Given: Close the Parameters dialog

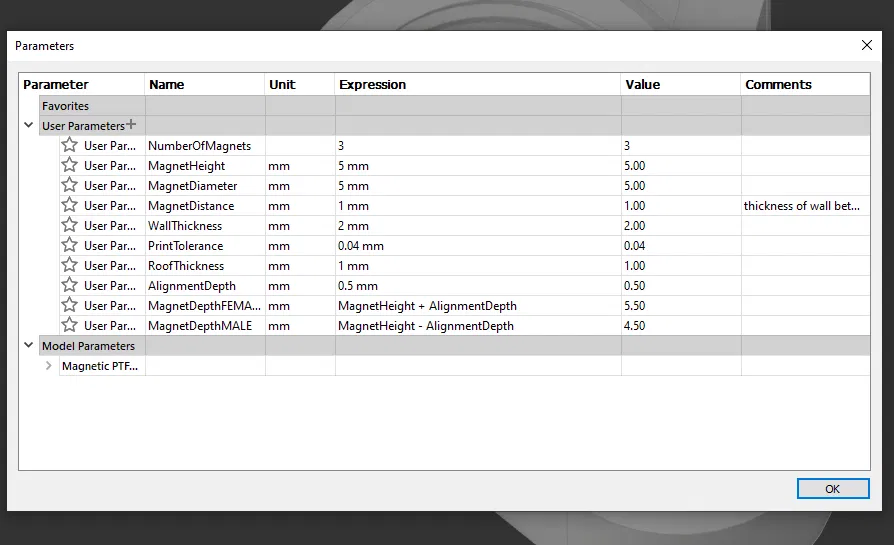Looking at the screenshot, I should tap(867, 45).
